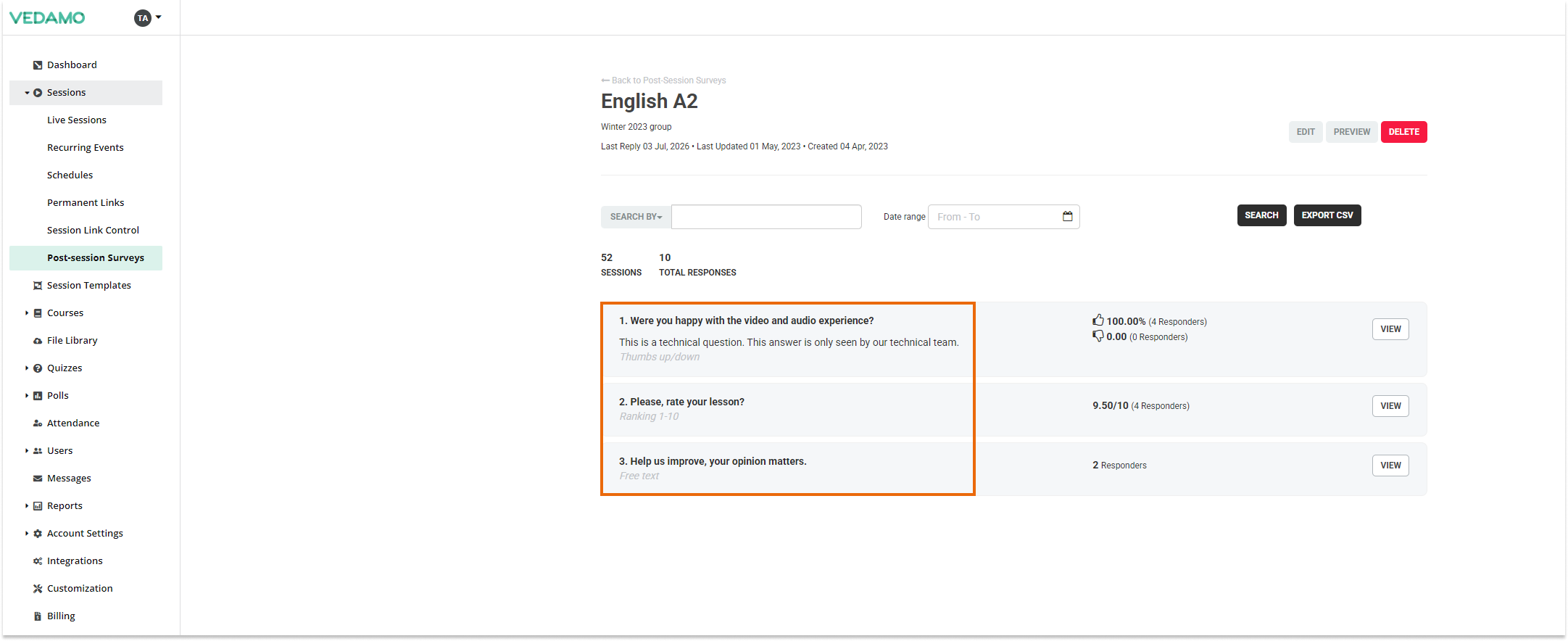The image size is (1568, 641).
Task: Go back to Post-Session Surveys link
Action: 663,80
